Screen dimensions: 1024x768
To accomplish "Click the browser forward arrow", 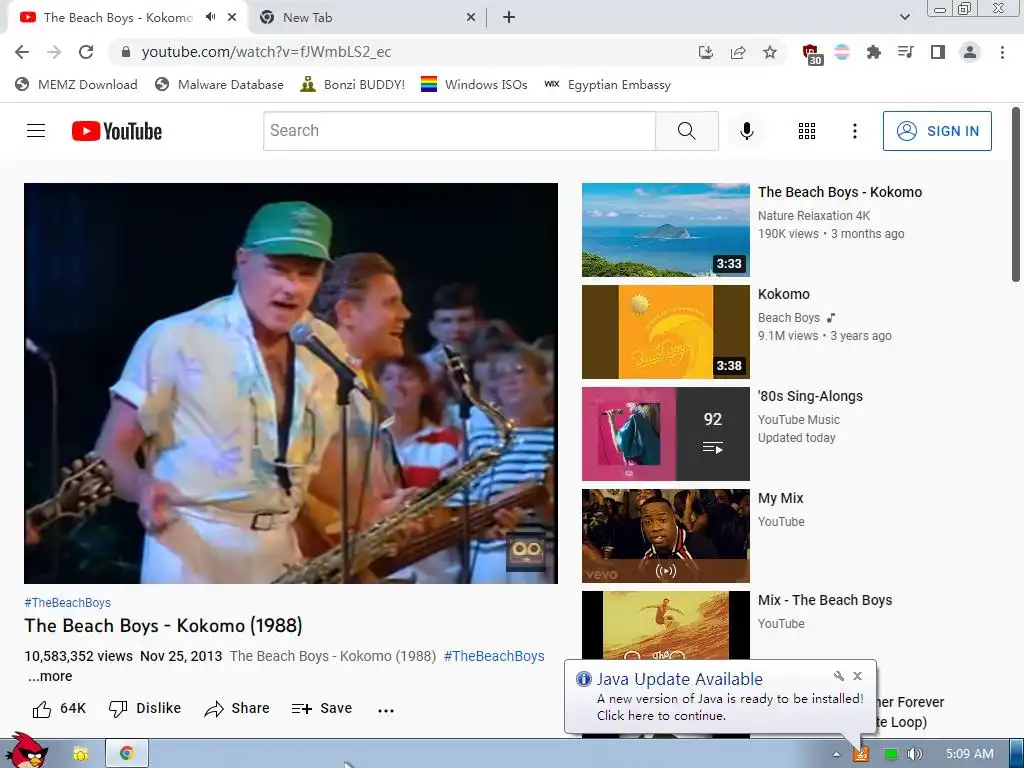I will tap(54, 52).
